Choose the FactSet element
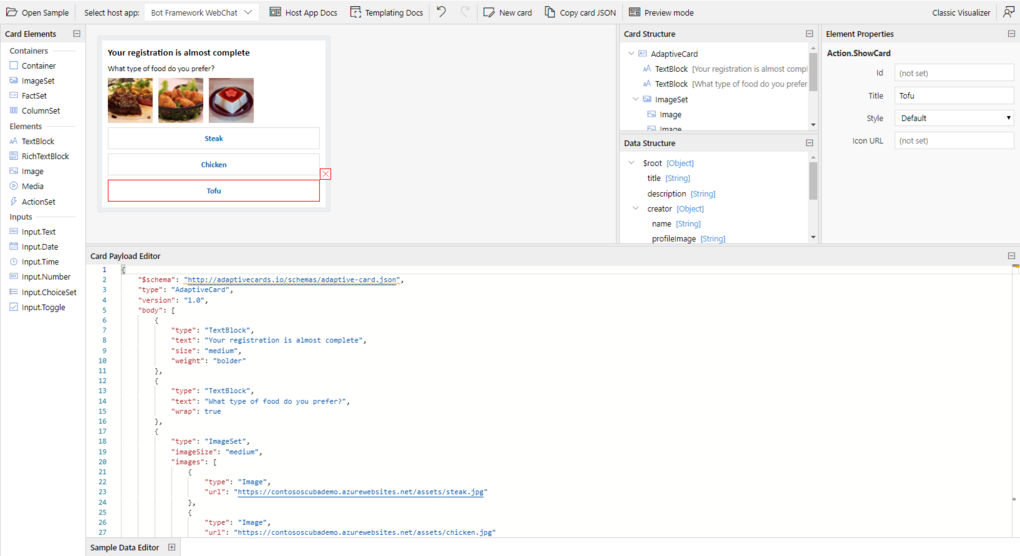 pyautogui.click(x=28, y=96)
